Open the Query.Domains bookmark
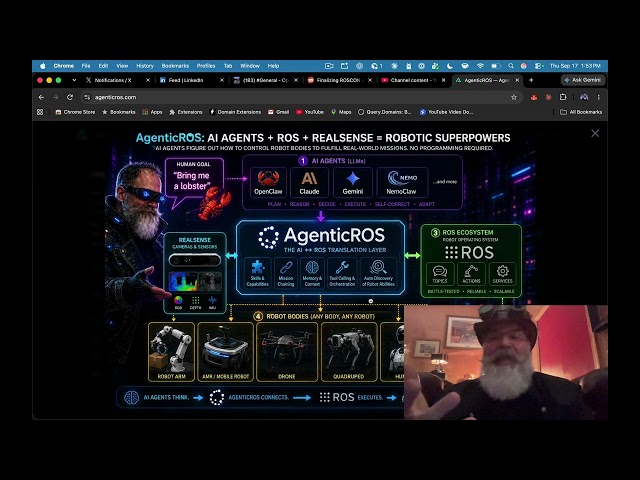 384,112
